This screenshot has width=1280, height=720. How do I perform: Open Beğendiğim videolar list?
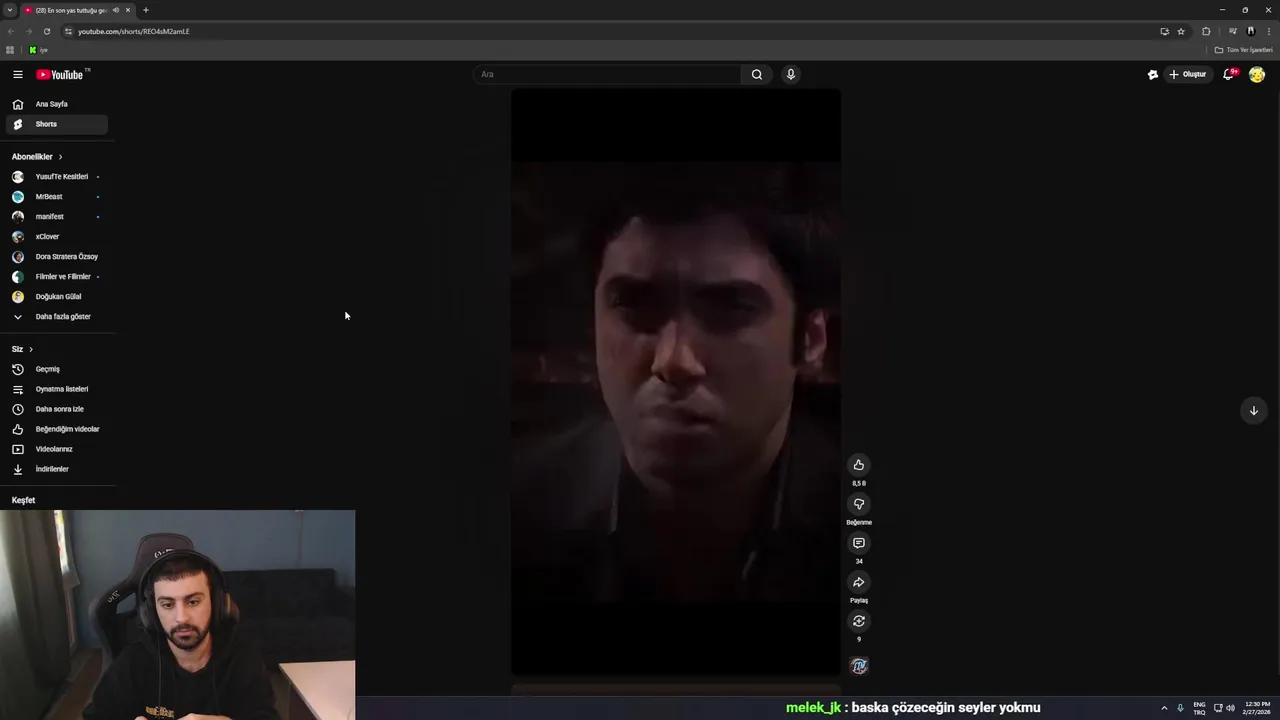[57, 429]
